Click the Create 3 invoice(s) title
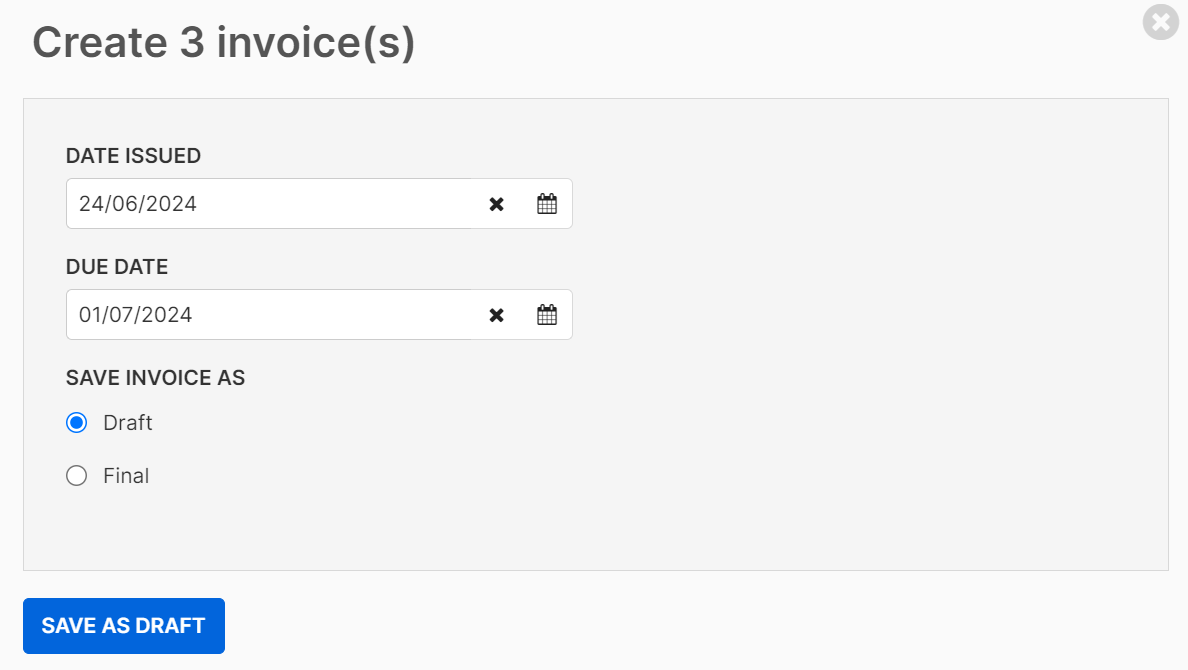This screenshot has width=1188, height=670. click(x=224, y=42)
